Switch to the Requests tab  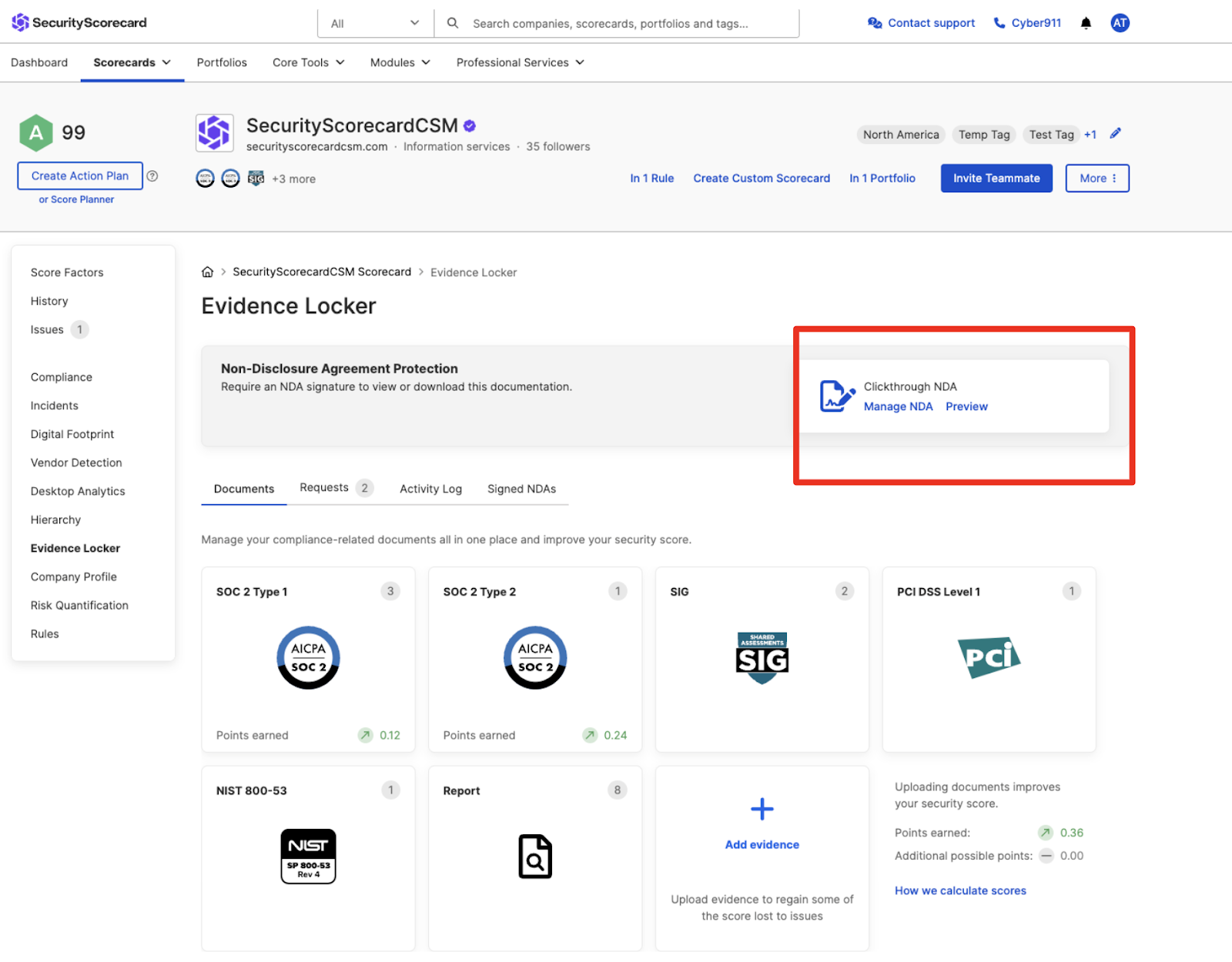point(336,488)
